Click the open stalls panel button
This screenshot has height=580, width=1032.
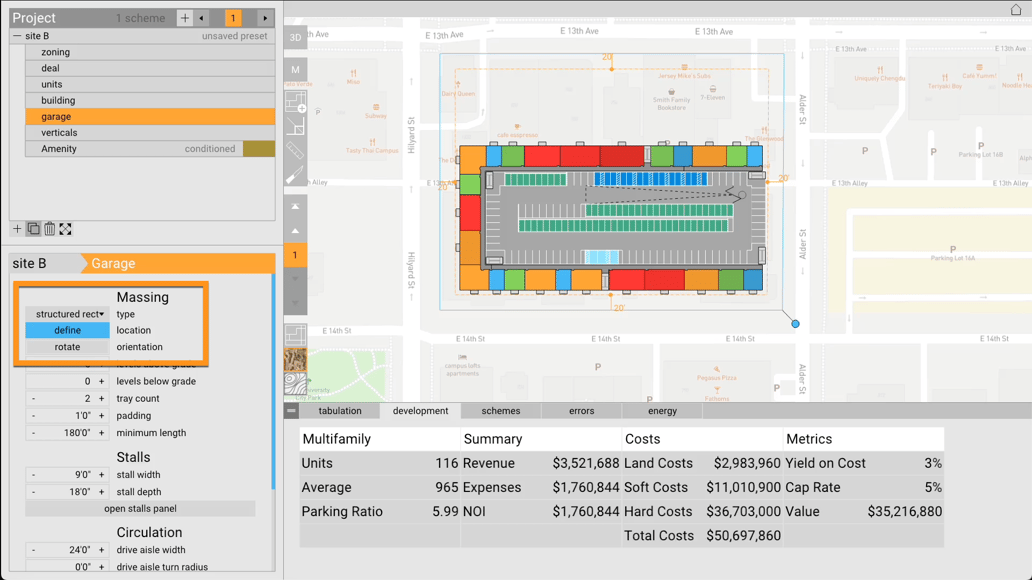pyautogui.click(x=140, y=509)
